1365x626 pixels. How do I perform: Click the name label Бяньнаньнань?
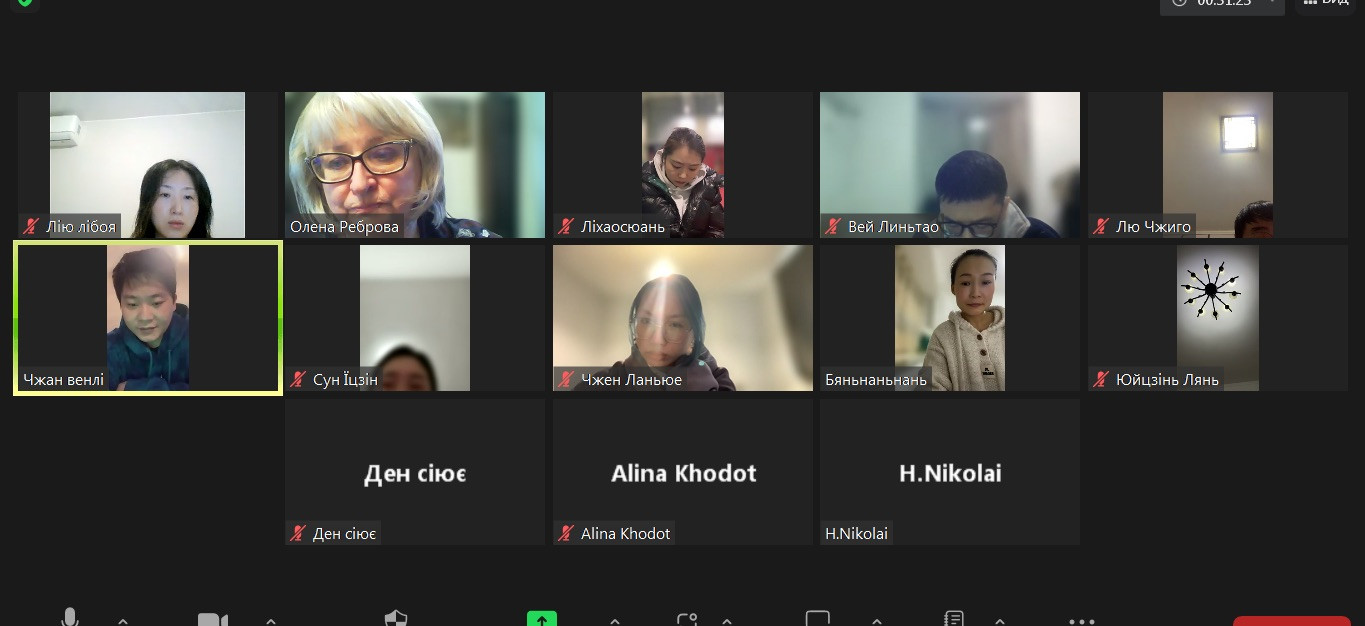(x=876, y=380)
